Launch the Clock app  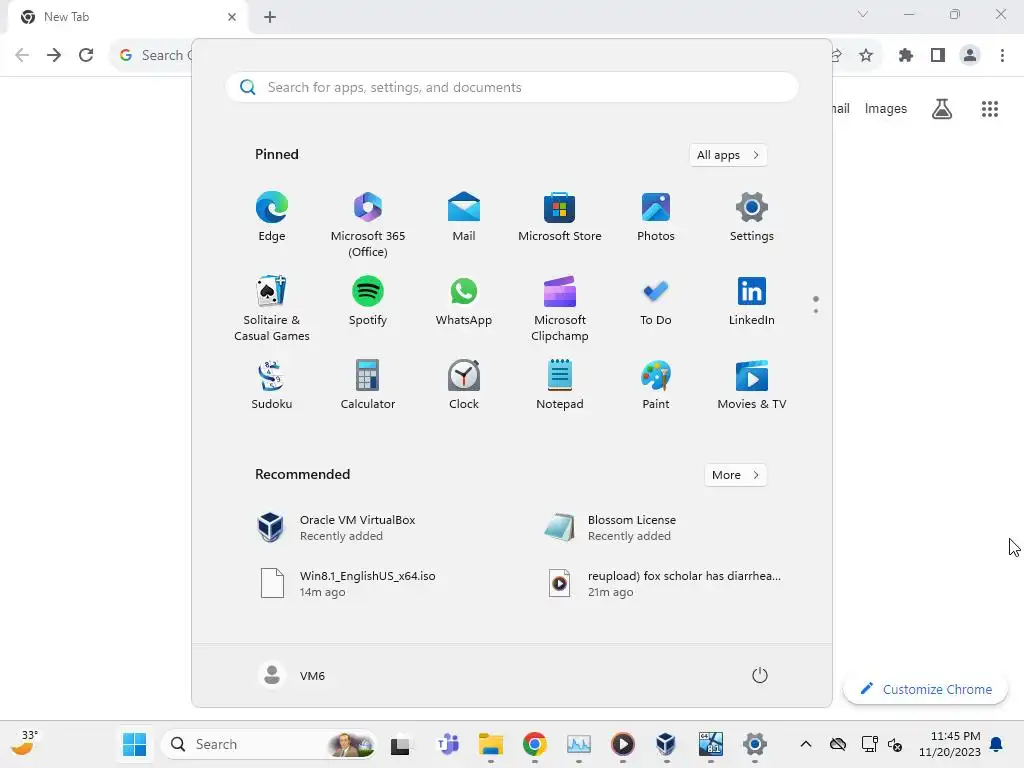click(x=464, y=385)
